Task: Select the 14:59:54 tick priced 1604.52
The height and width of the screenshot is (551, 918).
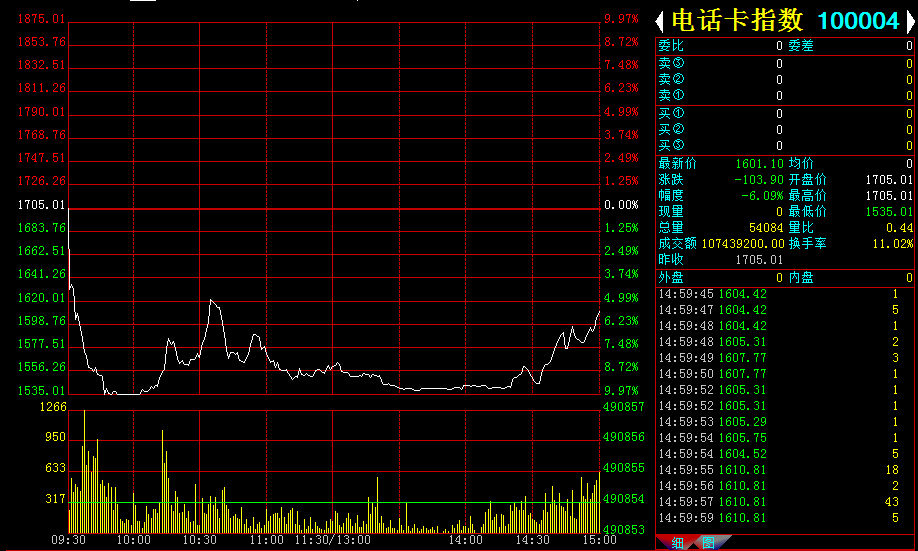Action: pyautogui.click(x=785, y=454)
